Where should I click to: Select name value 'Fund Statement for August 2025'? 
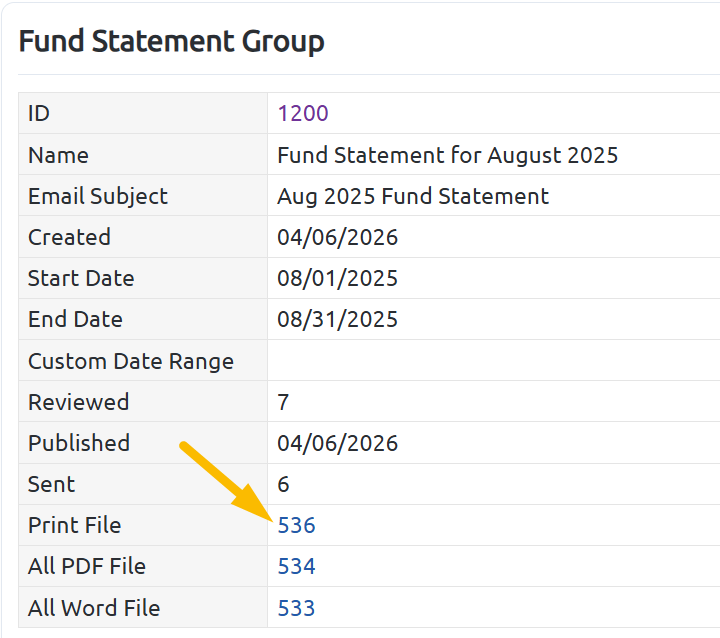coord(447,155)
